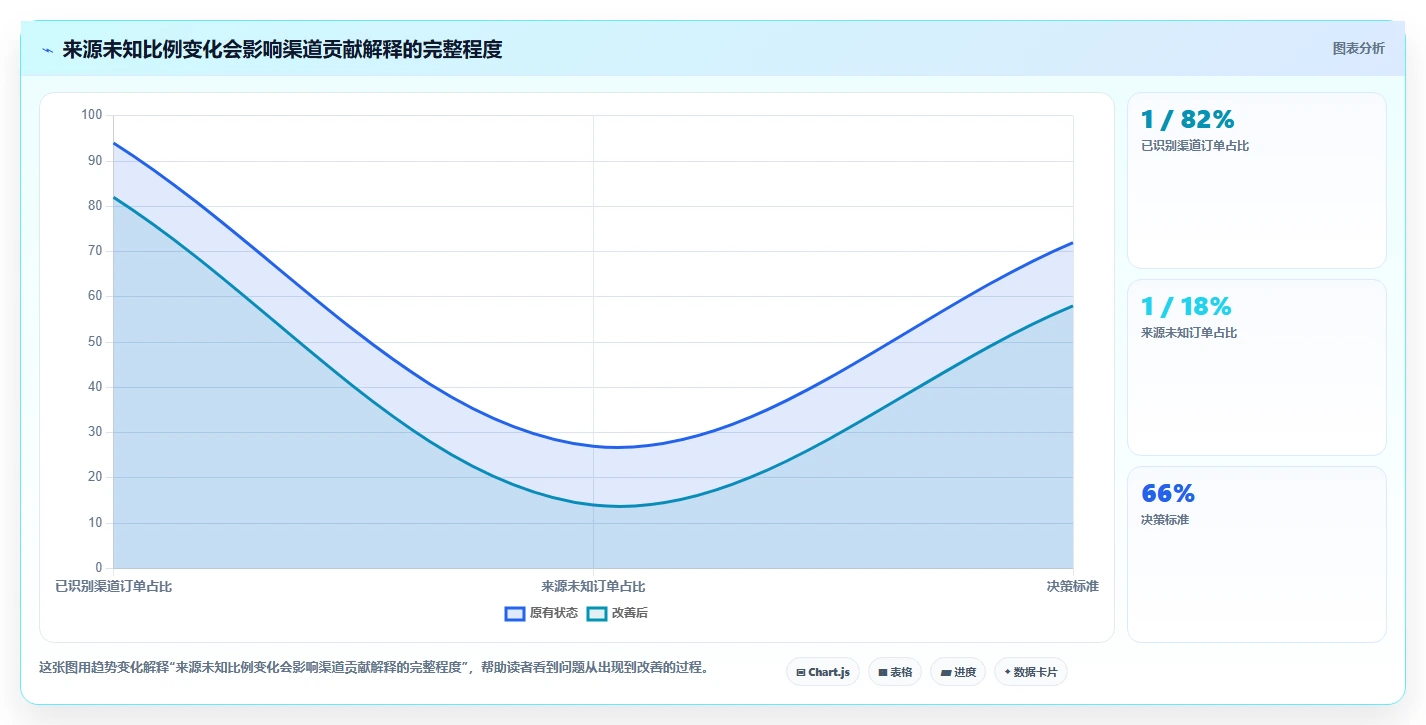Viewport: 1426px width, 725px height.
Task: Click the 图表分析 label in header
Action: [1358, 49]
